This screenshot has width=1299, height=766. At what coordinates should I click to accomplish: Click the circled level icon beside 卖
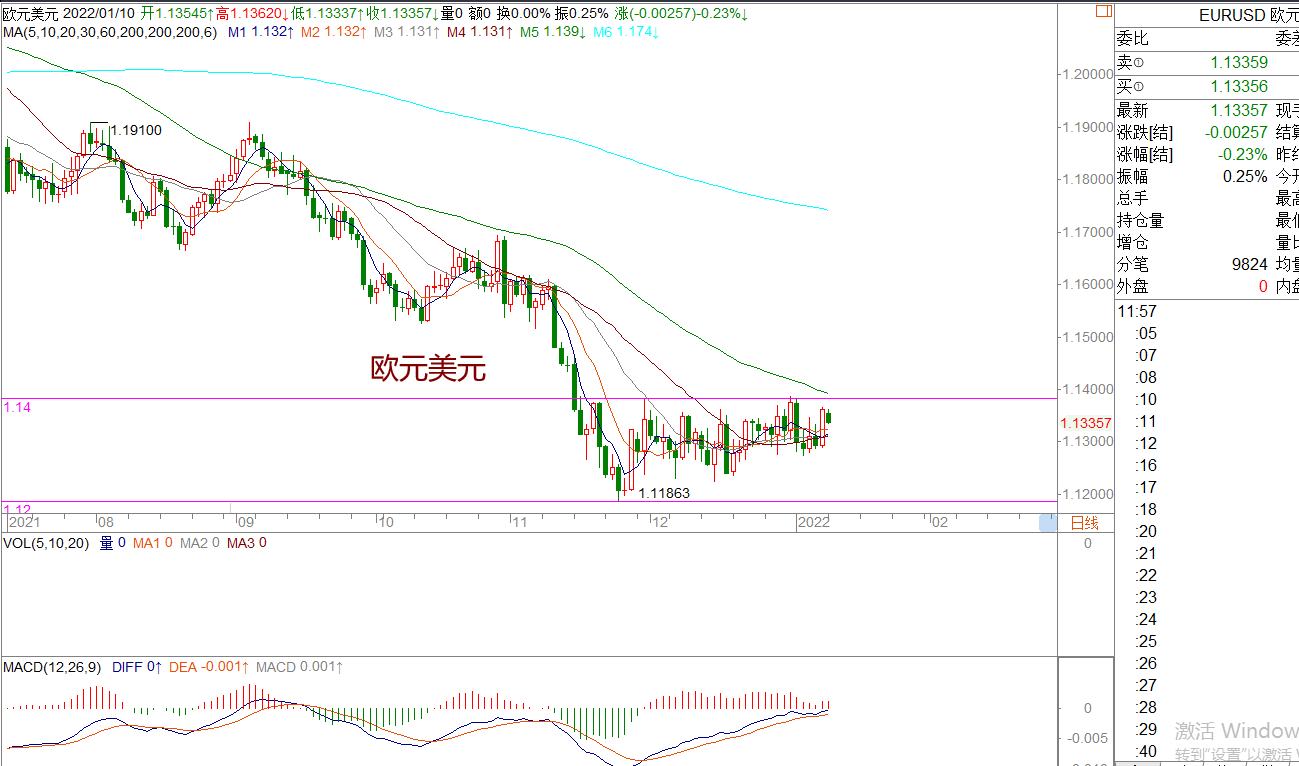coord(1138,63)
